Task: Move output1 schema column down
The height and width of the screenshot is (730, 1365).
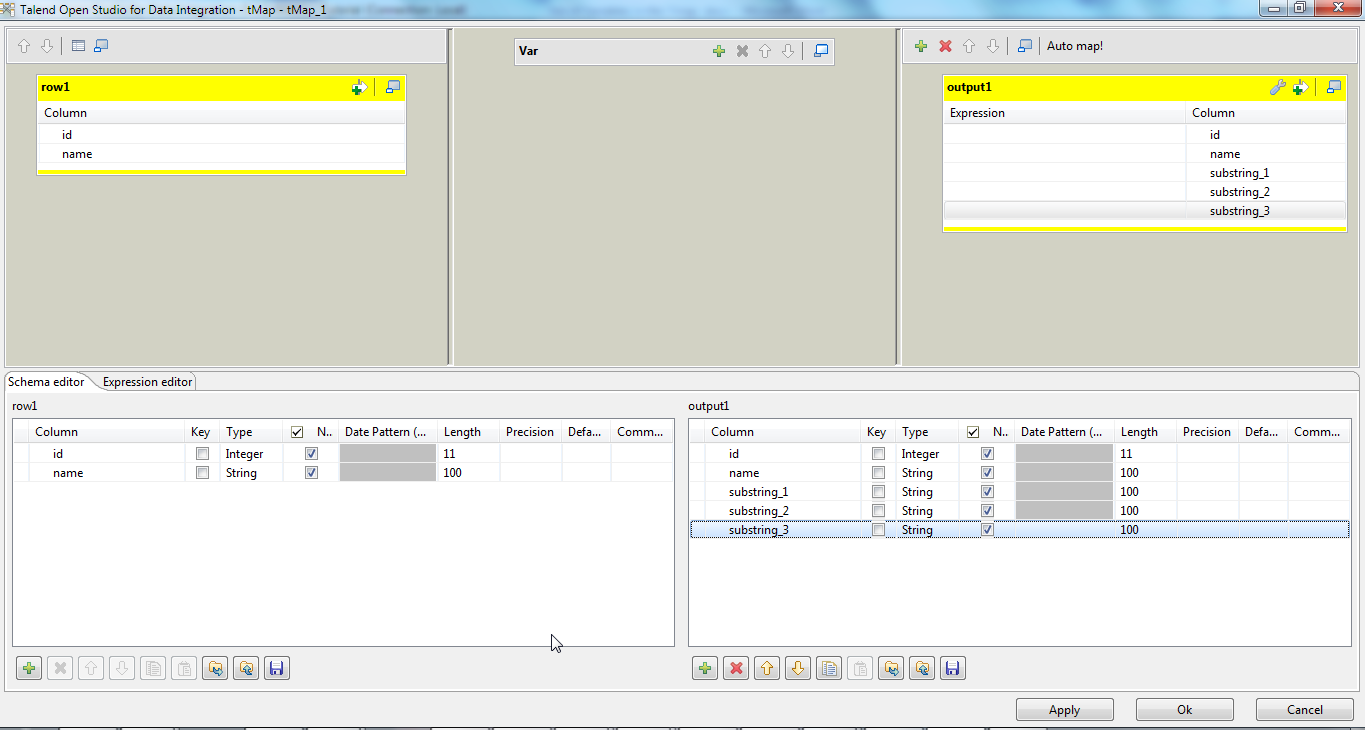Action: [x=798, y=669]
